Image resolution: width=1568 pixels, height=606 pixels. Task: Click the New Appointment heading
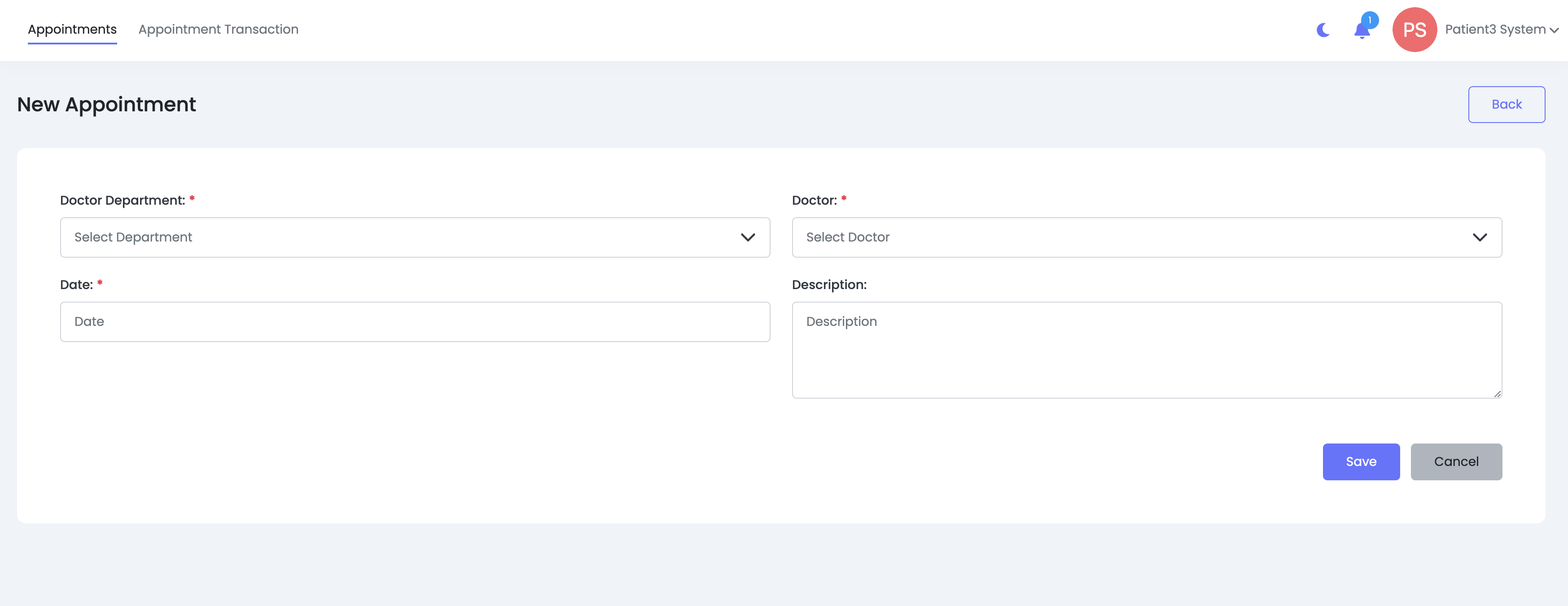click(106, 104)
